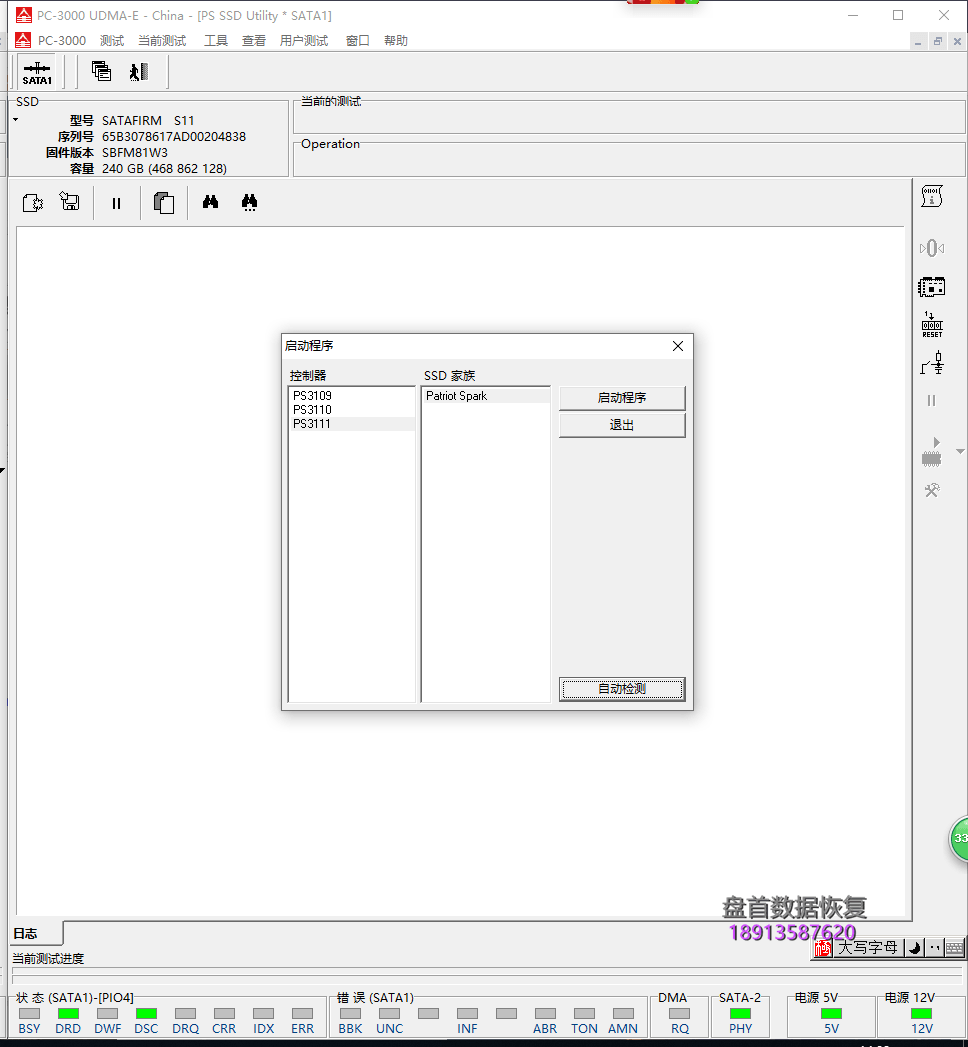Screen dimensions: 968x1047
Task: Click the DSC status indicator
Action: [146, 1014]
